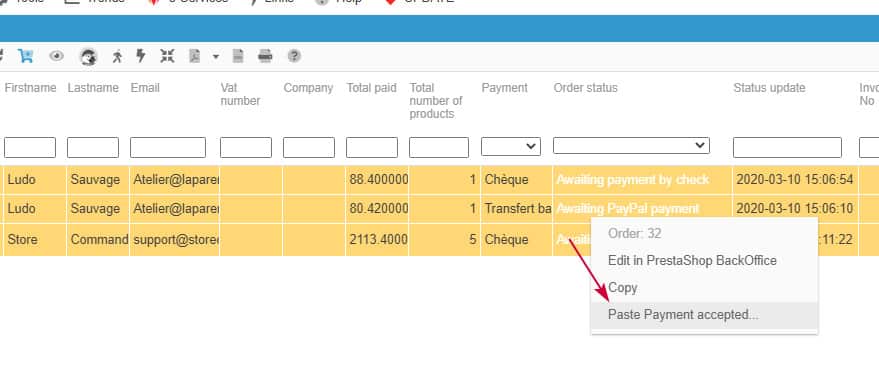Image resolution: width=879 pixels, height=389 pixels.
Task: Click the Total number of products filter field
Action: point(439,147)
